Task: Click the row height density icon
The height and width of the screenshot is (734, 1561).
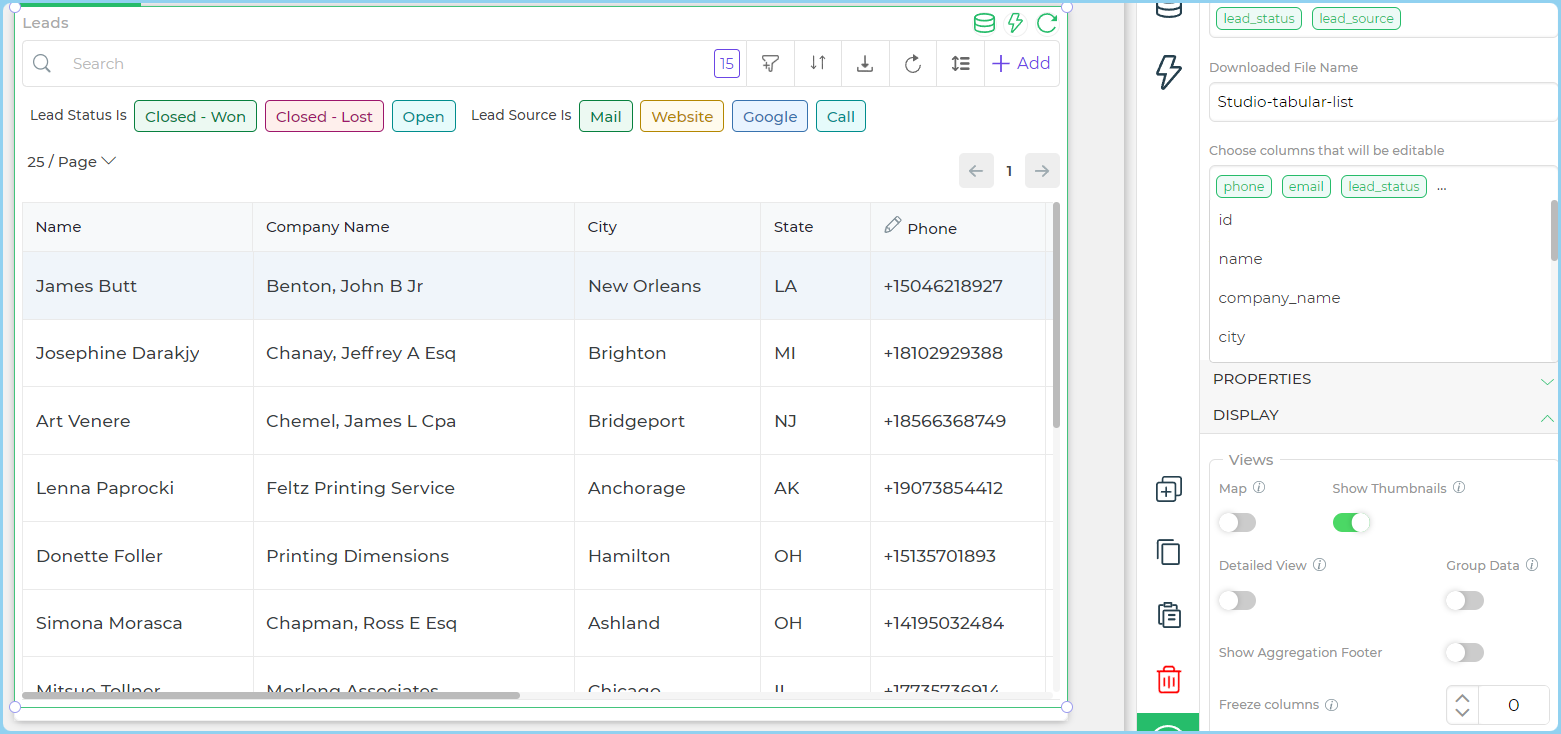Action: coord(960,64)
